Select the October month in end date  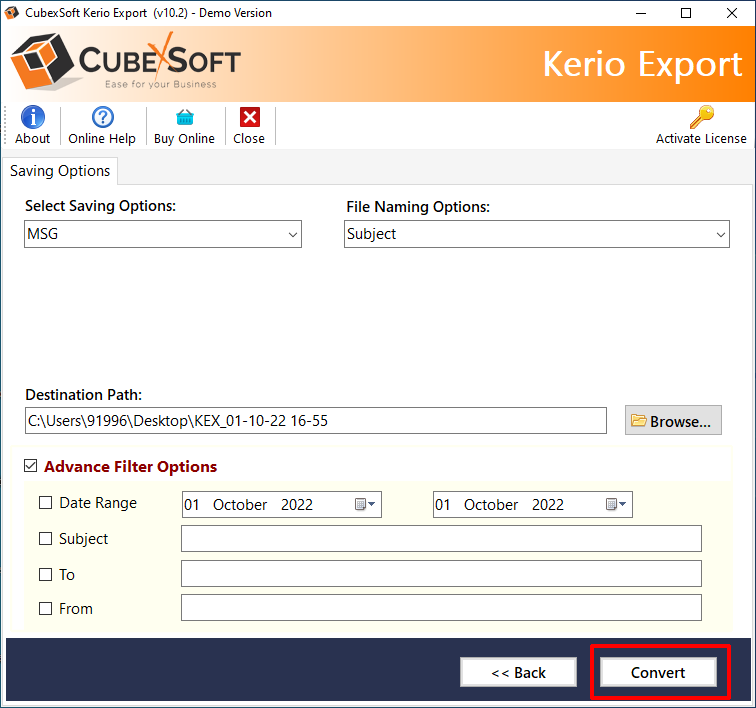click(x=491, y=504)
